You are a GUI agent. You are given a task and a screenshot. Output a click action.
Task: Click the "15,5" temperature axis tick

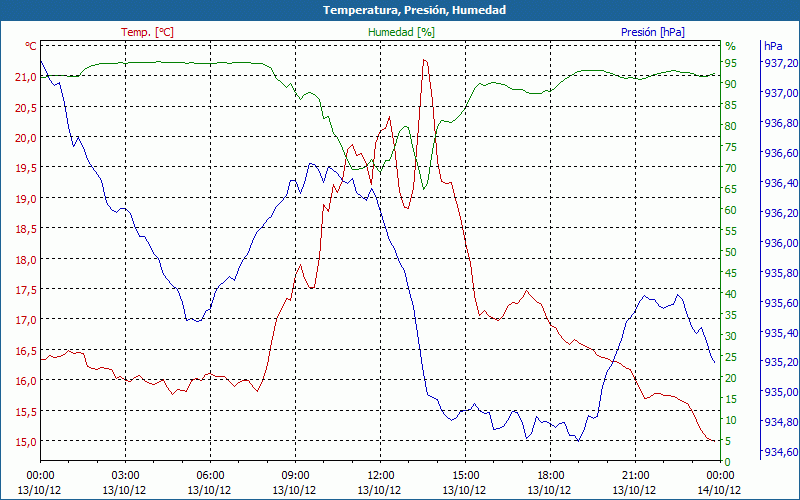point(25,411)
